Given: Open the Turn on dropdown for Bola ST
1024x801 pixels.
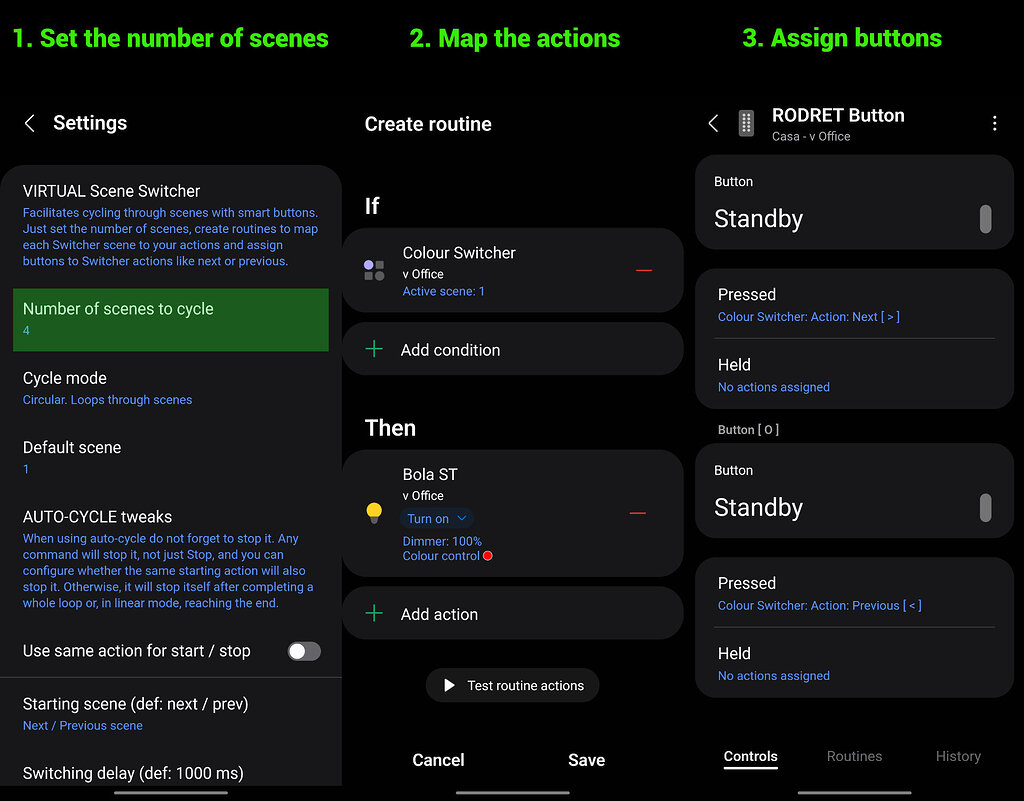Looking at the screenshot, I should pos(437,518).
